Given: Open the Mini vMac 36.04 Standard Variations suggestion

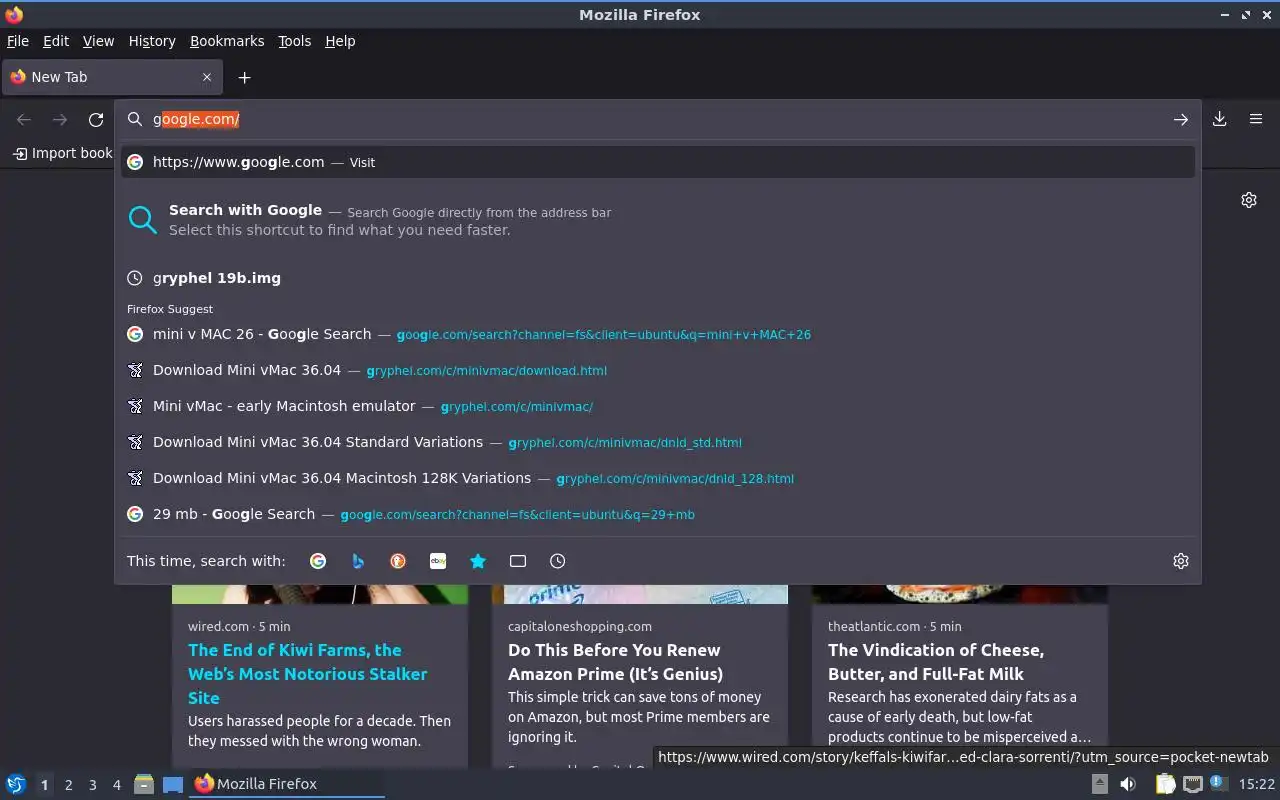Looking at the screenshot, I should pyautogui.click(x=658, y=442).
